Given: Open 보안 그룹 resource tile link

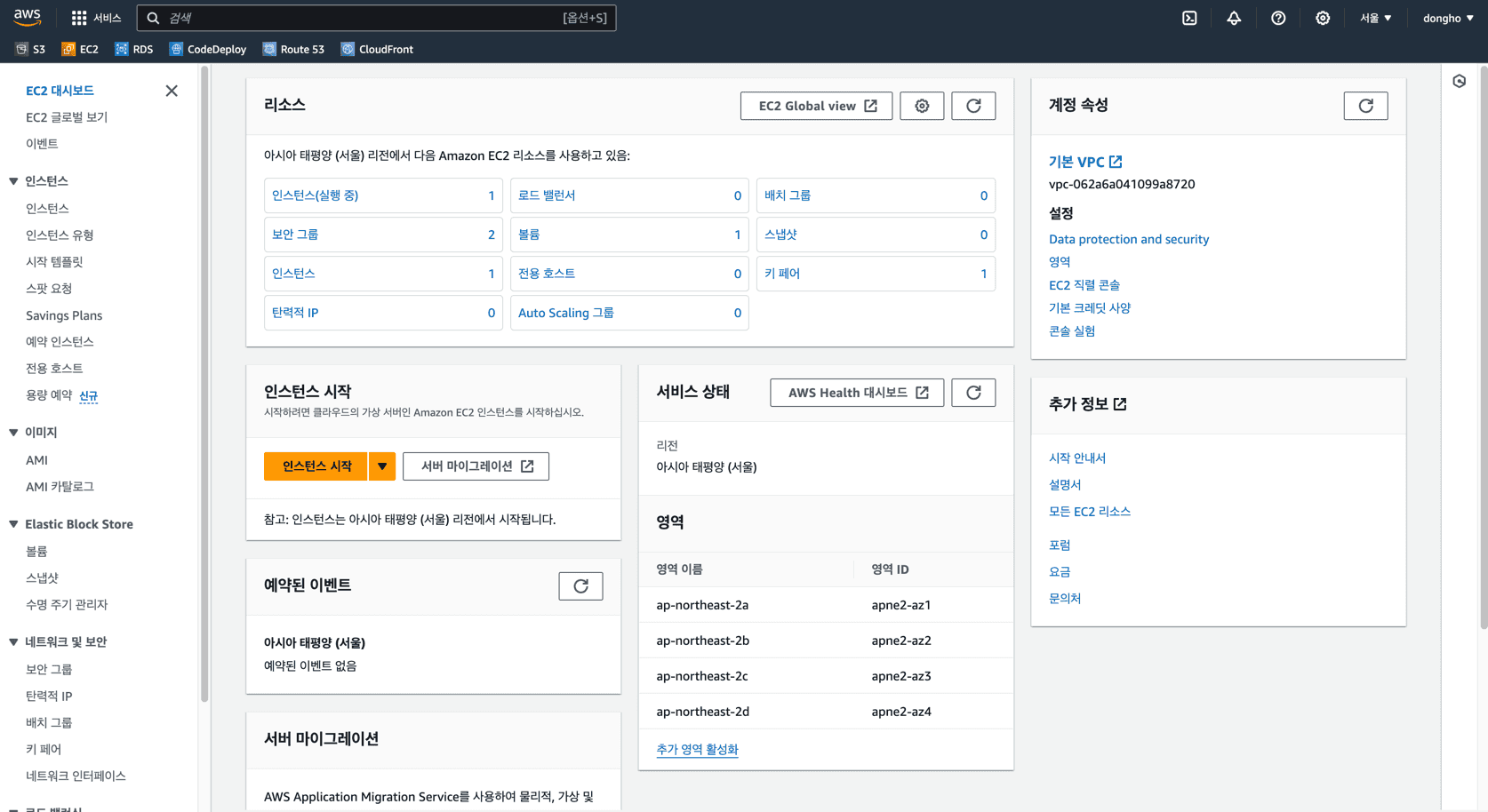Looking at the screenshot, I should [x=295, y=235].
